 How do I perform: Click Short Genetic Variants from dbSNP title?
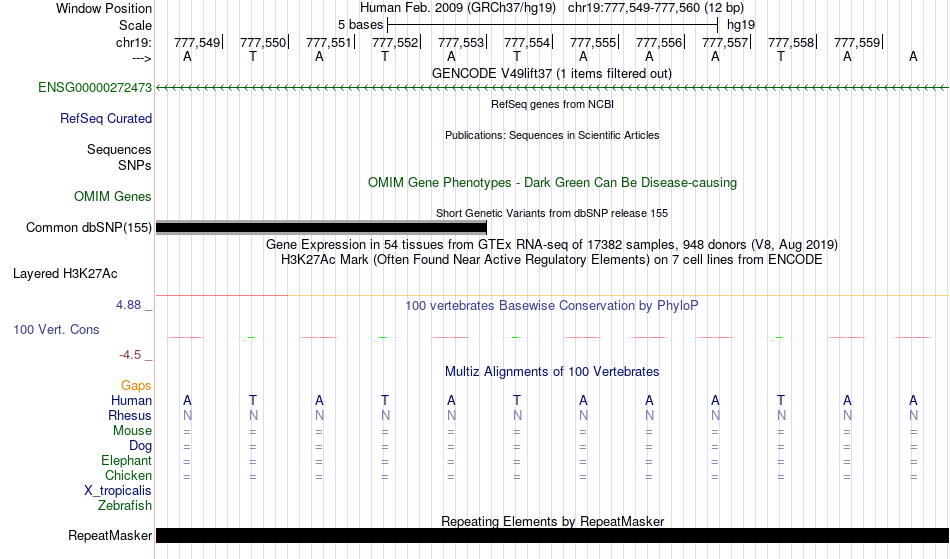552,213
